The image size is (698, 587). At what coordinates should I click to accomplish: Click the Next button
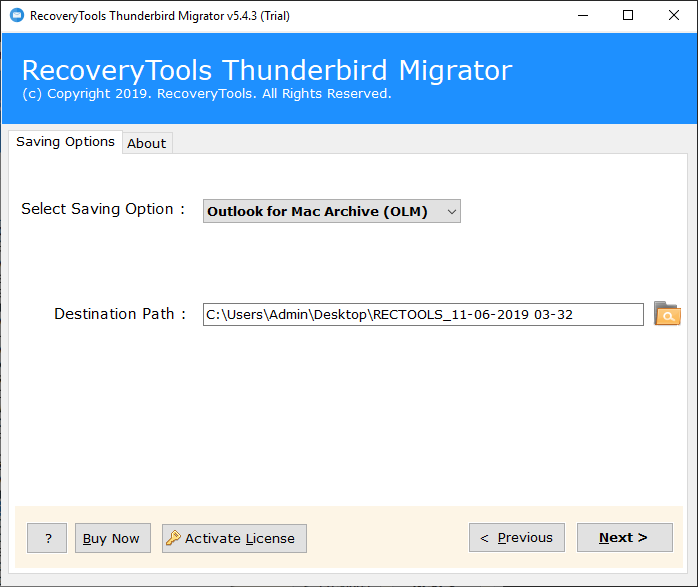(625, 538)
